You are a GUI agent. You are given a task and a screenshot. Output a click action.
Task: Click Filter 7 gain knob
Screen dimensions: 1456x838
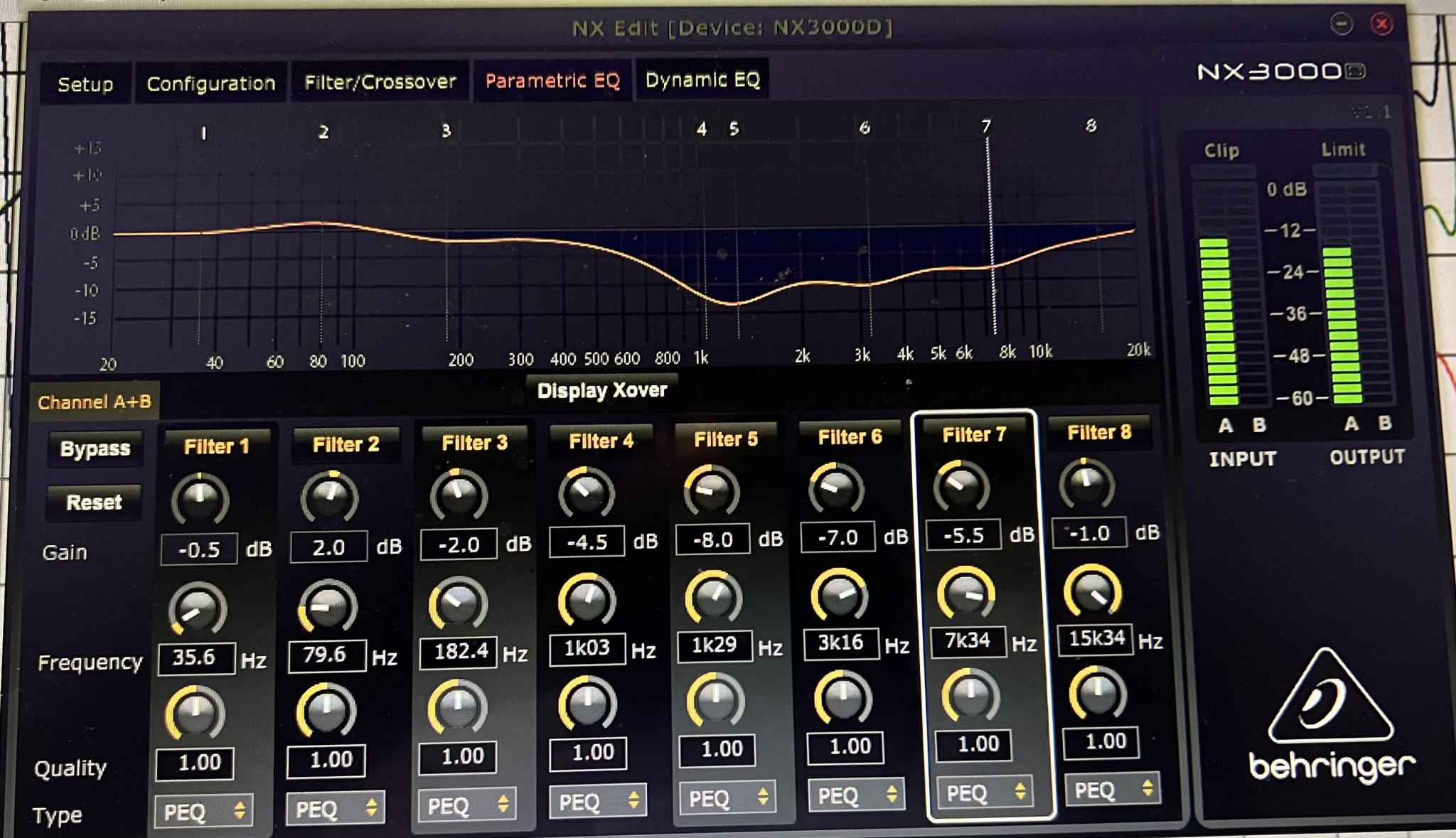pos(961,485)
